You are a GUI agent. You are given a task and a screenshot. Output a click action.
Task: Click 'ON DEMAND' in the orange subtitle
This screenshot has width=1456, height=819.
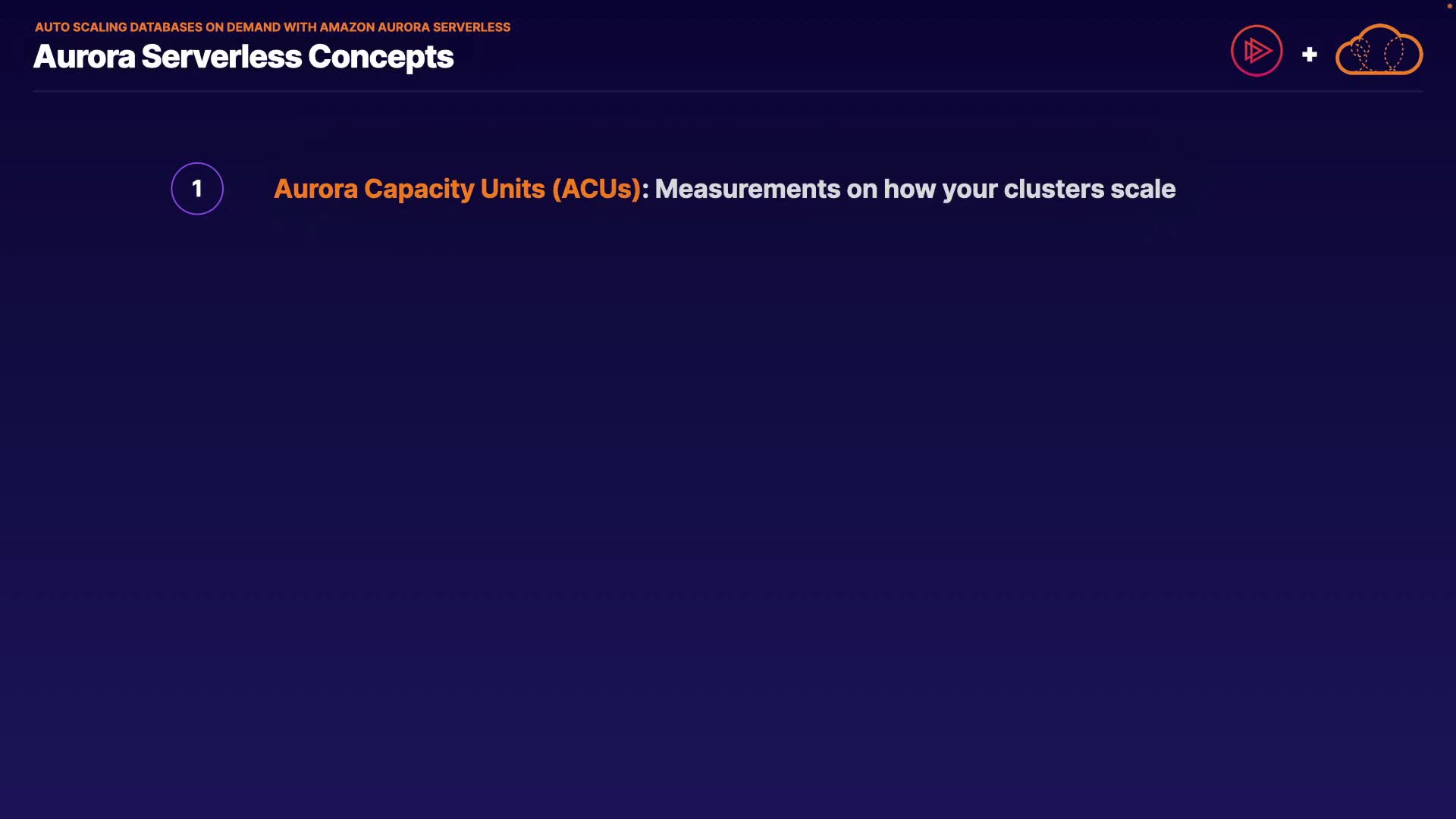click(x=243, y=27)
